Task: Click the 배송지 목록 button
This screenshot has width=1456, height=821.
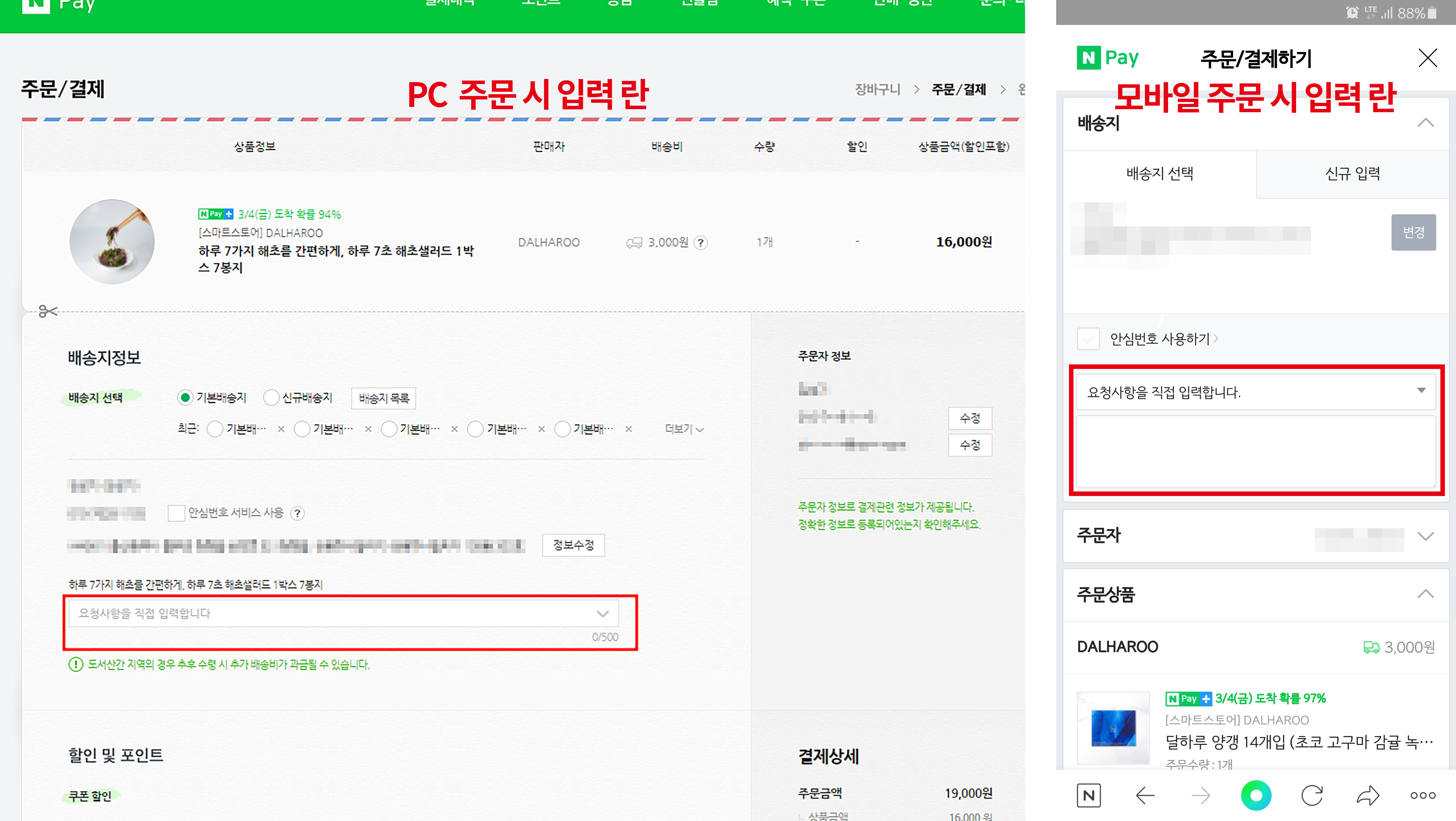Action: 384,398
